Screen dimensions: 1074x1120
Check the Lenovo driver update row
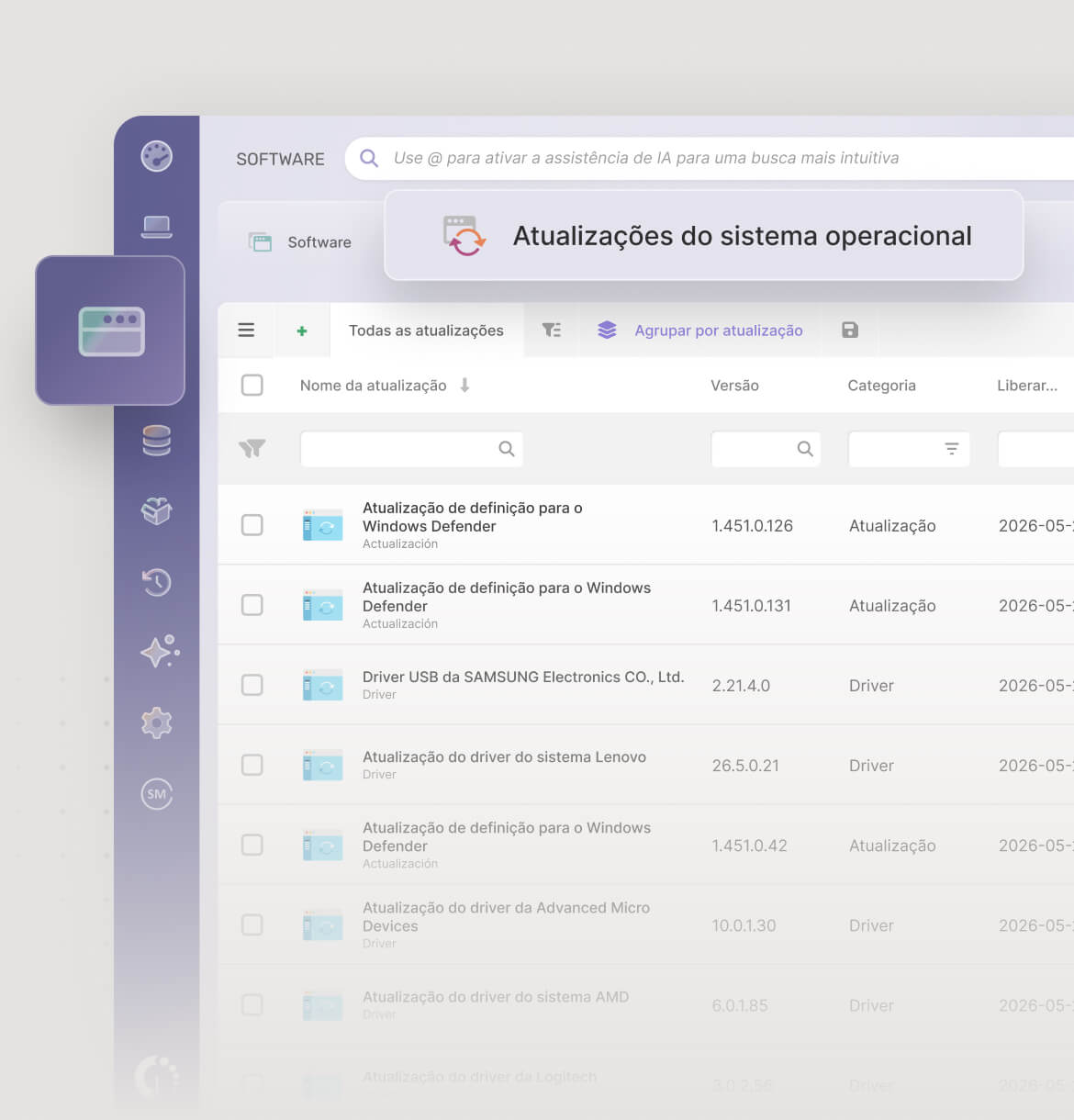pyautogui.click(x=252, y=765)
